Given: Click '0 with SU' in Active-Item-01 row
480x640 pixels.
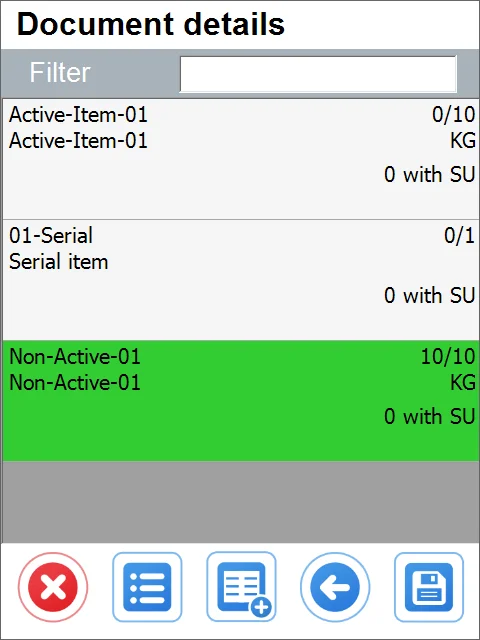Looking at the screenshot, I should click(430, 174).
